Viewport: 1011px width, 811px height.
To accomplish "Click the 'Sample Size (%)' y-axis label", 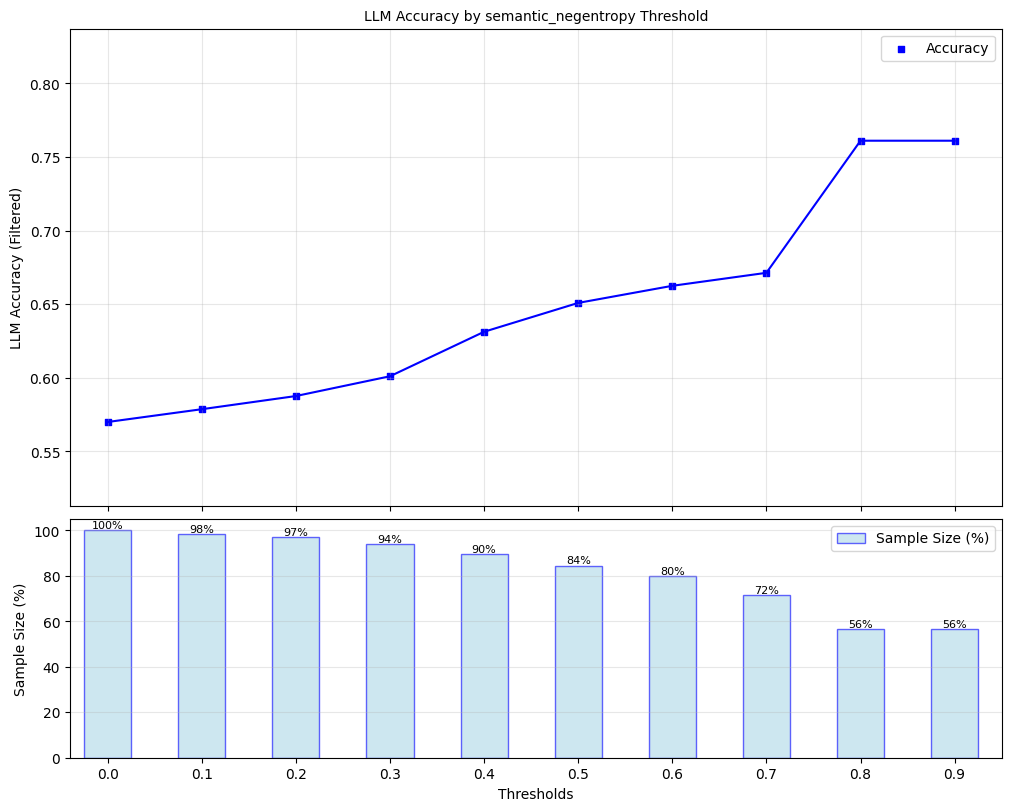I will click(x=20, y=639).
